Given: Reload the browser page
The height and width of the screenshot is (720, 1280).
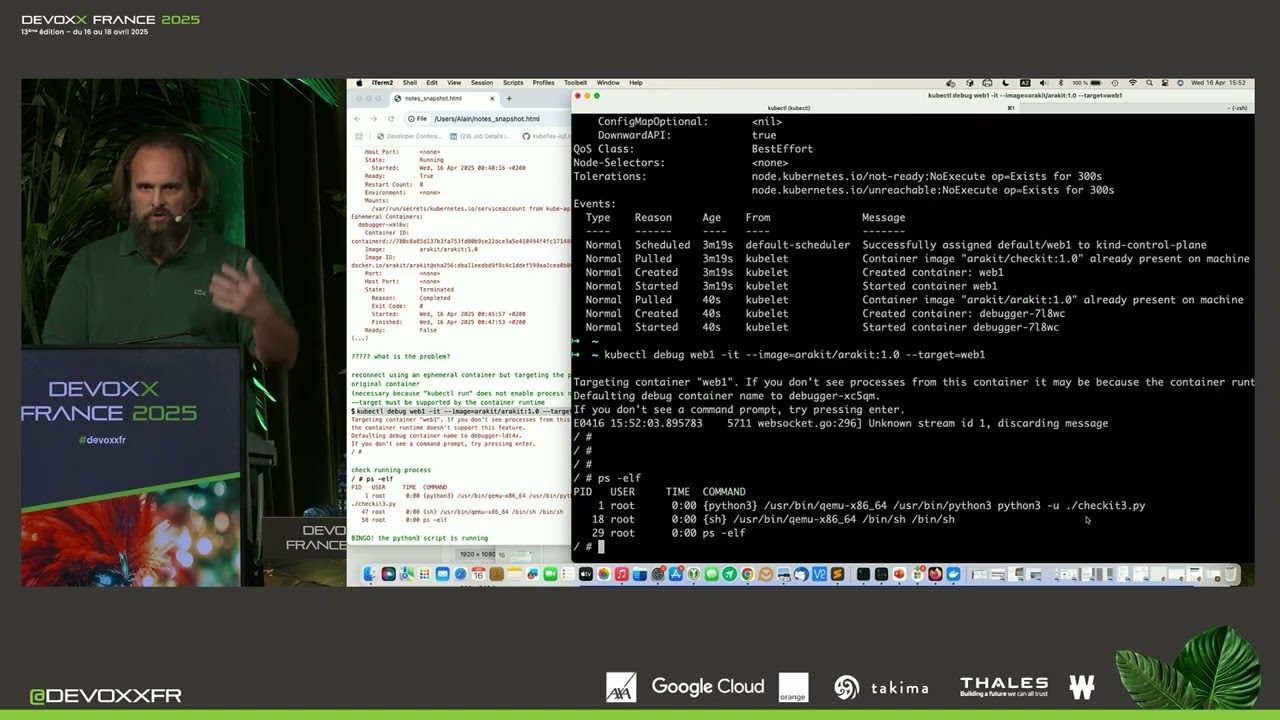Looking at the screenshot, I should [x=391, y=119].
